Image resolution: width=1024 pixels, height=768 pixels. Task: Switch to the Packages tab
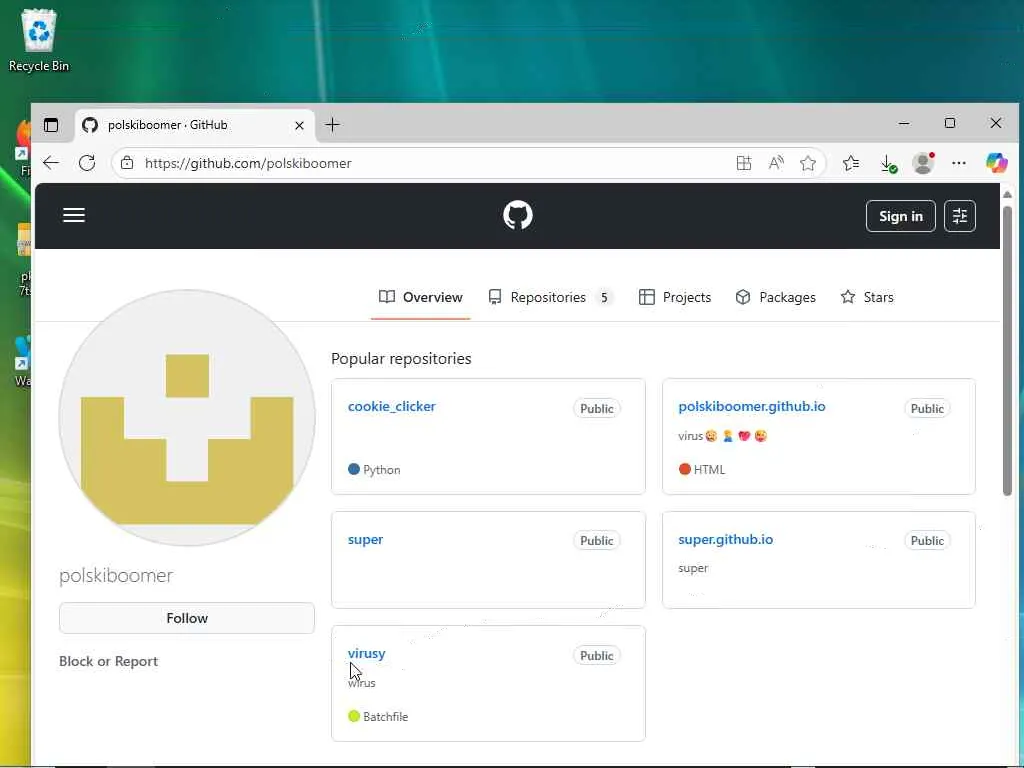pos(775,297)
